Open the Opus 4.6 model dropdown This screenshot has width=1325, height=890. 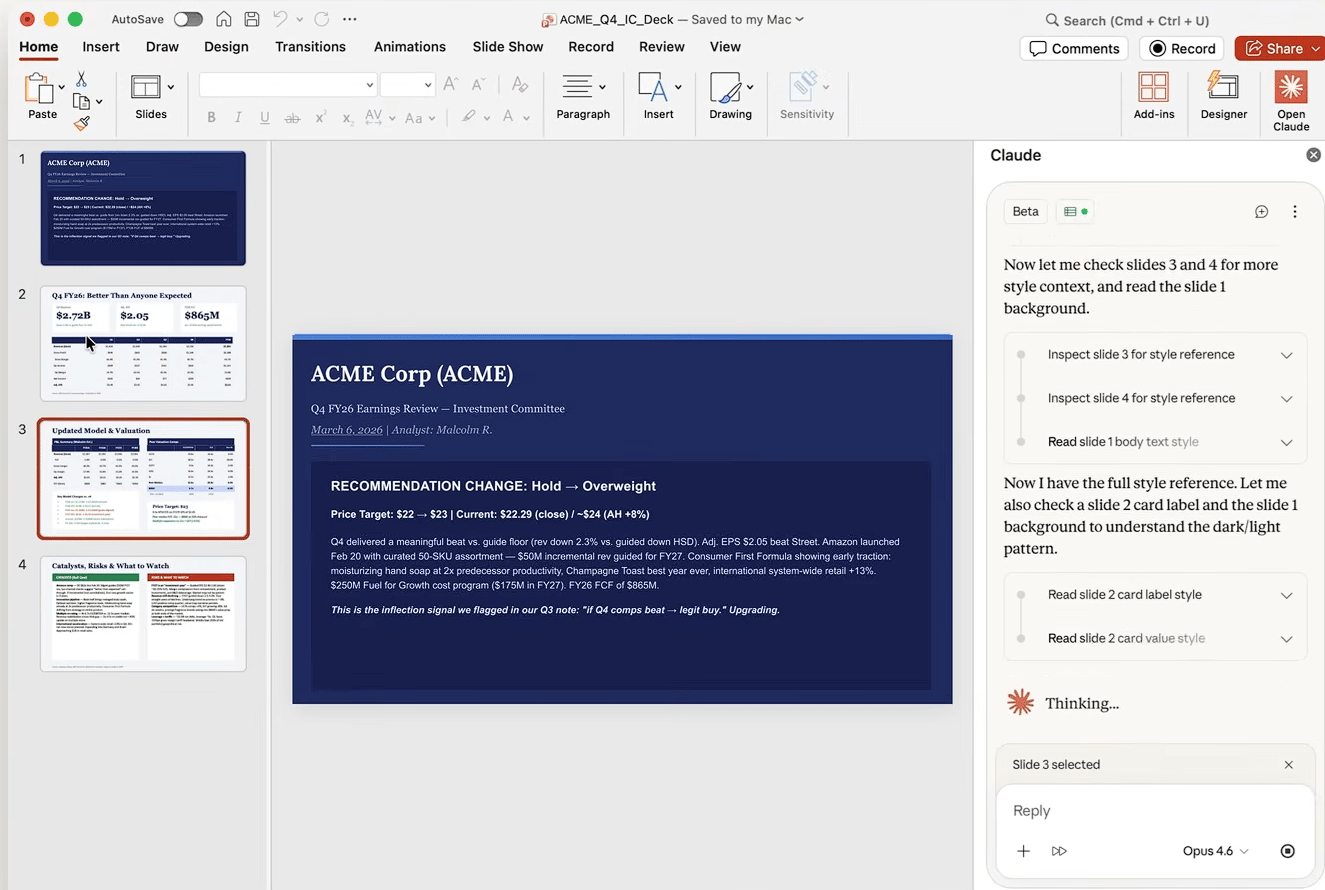pos(1215,851)
